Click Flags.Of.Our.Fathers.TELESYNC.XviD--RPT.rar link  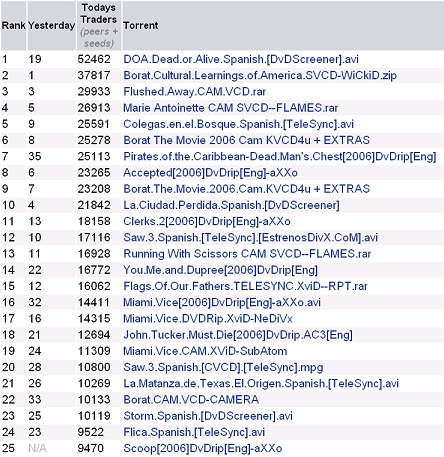tap(245, 286)
